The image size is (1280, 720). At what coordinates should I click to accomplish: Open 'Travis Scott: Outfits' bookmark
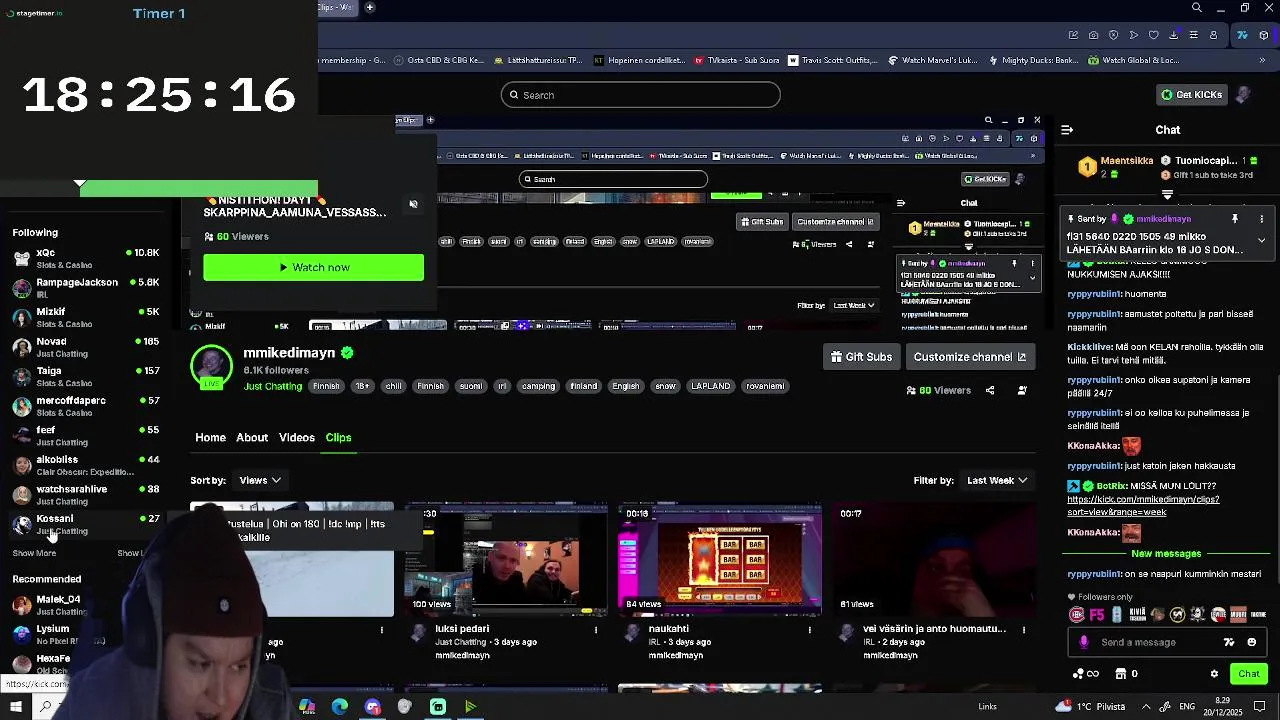tap(833, 60)
